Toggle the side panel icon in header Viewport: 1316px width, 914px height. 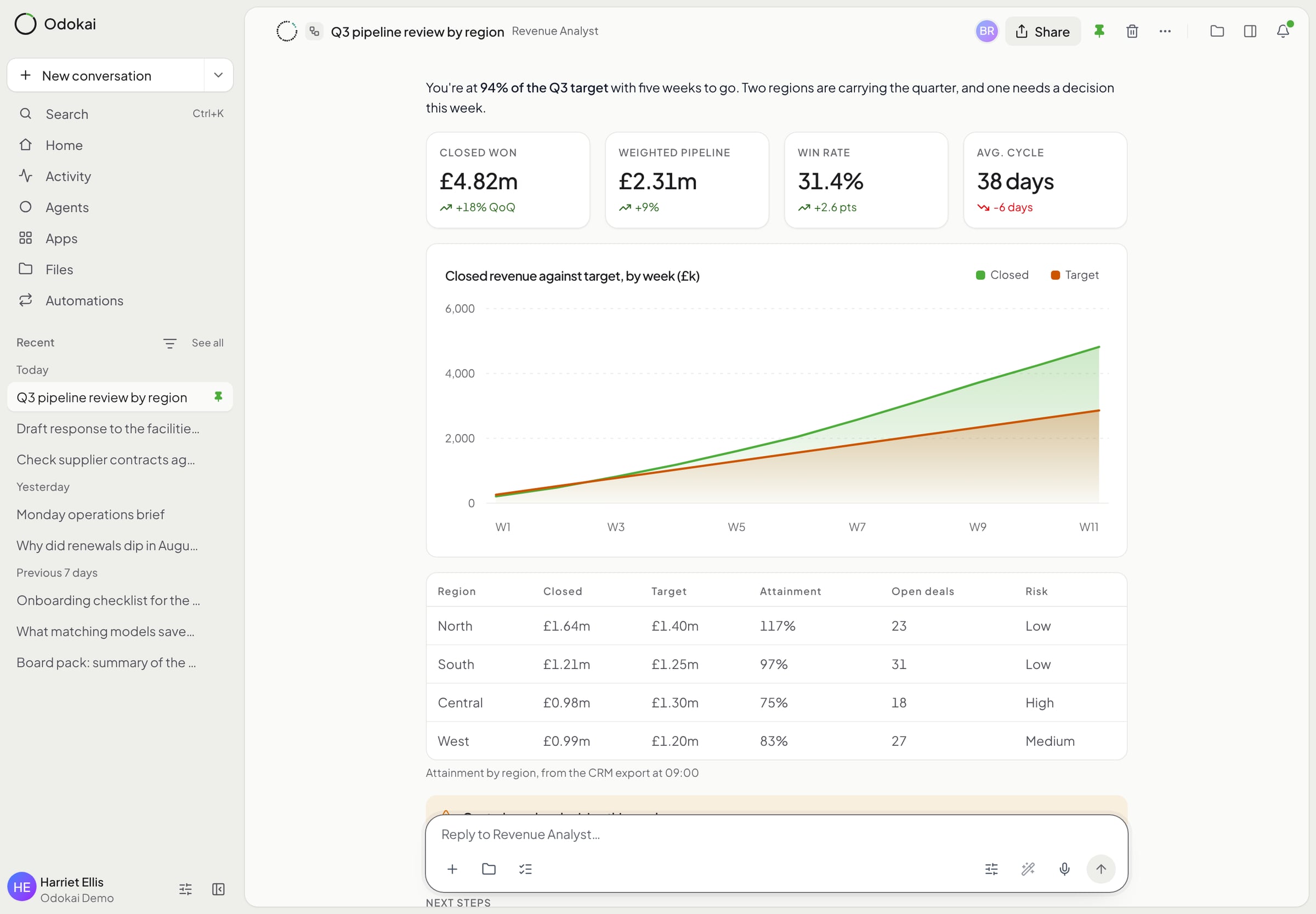pos(1250,31)
